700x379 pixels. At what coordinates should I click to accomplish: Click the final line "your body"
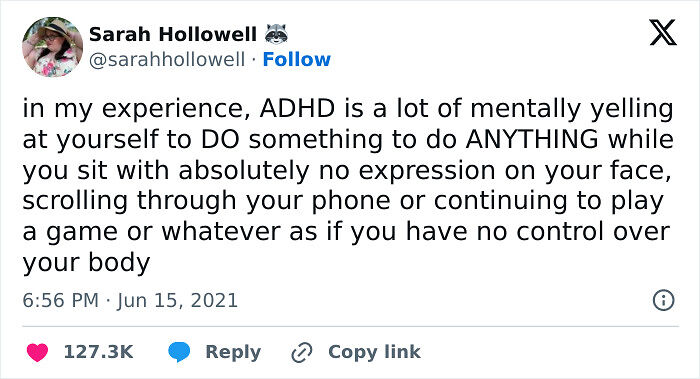click(x=86, y=263)
